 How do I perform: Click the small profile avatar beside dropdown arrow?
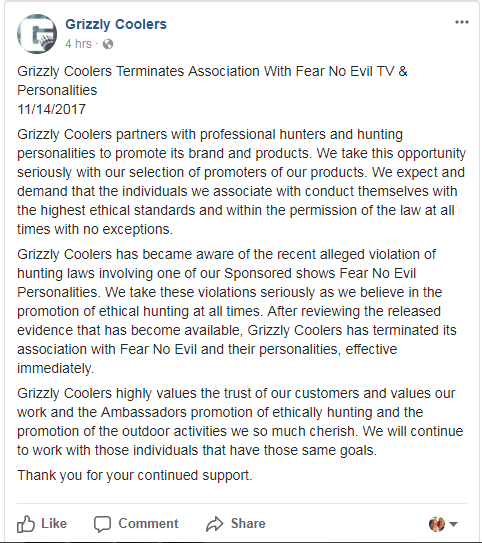[x=437, y=524]
